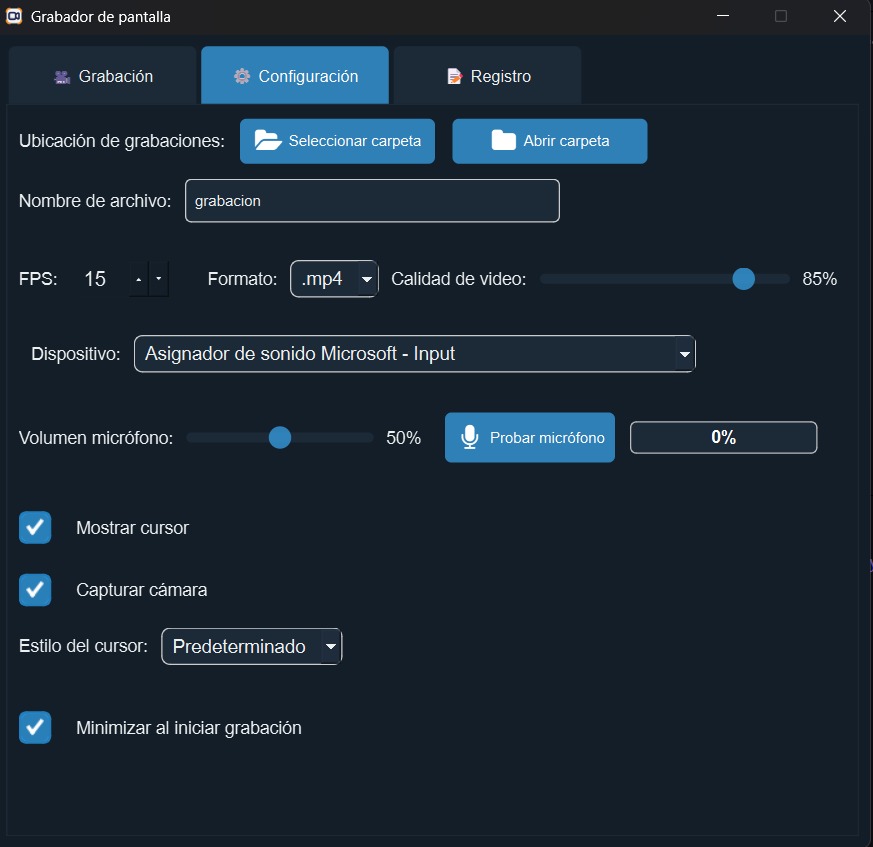This screenshot has width=873, height=847.
Task: Click the Volumen micrófono slider handle
Action: tap(280, 438)
